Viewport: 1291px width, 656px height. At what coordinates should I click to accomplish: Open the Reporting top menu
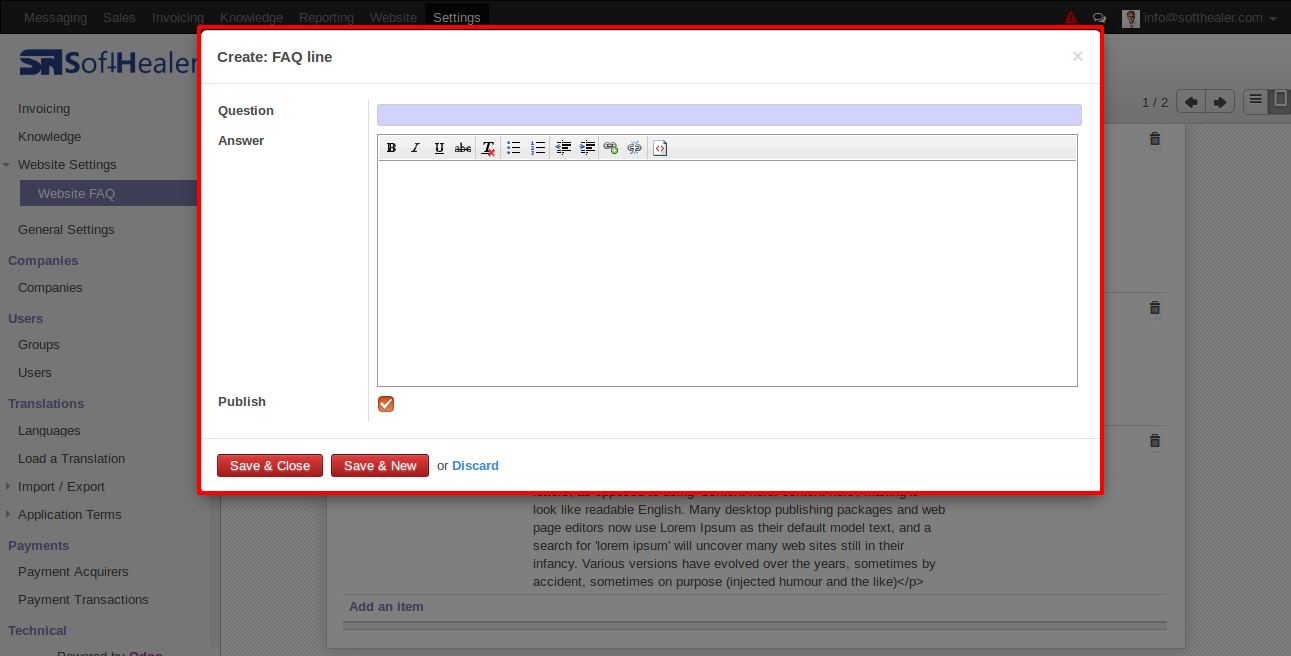point(326,17)
